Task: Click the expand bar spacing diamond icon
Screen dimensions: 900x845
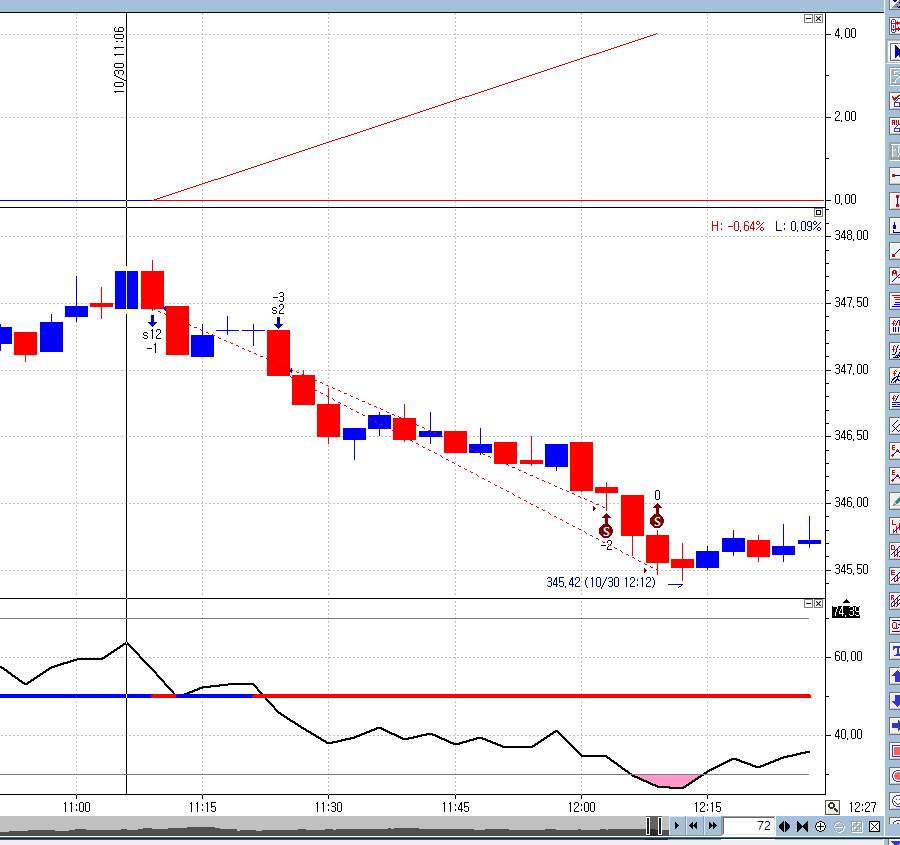Action: [785, 826]
